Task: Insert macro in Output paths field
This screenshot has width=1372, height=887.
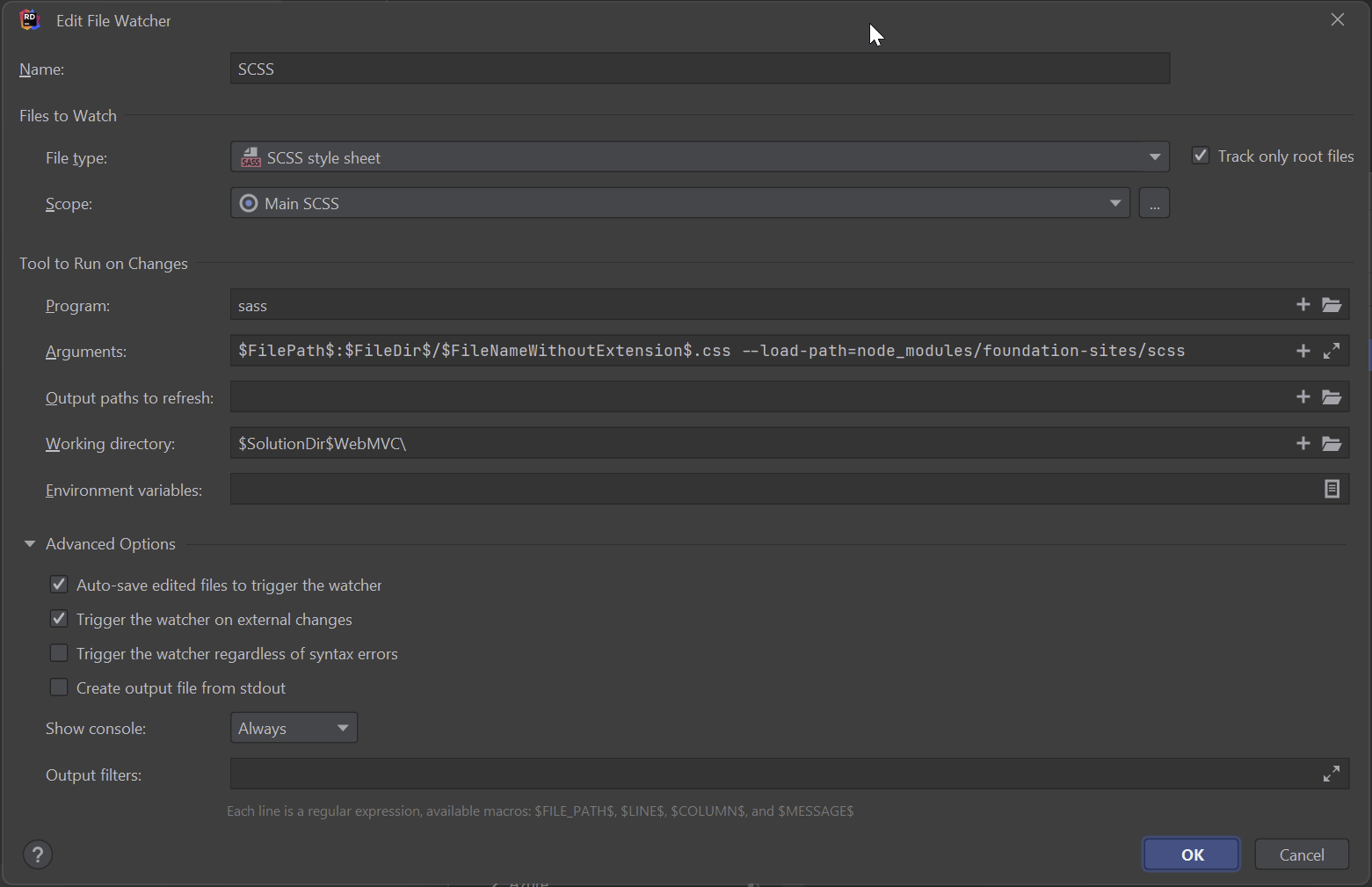Action: [x=1303, y=396]
